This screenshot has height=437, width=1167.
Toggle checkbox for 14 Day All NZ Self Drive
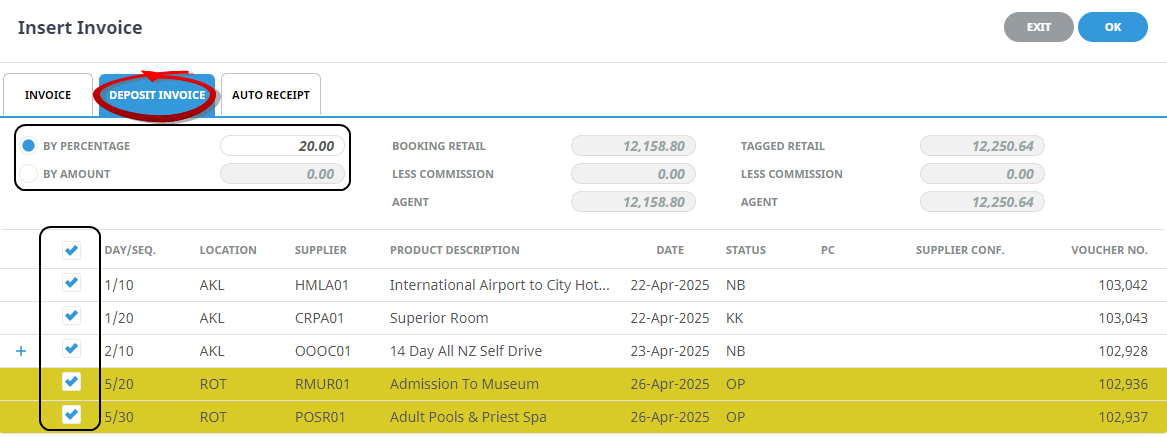point(71,350)
